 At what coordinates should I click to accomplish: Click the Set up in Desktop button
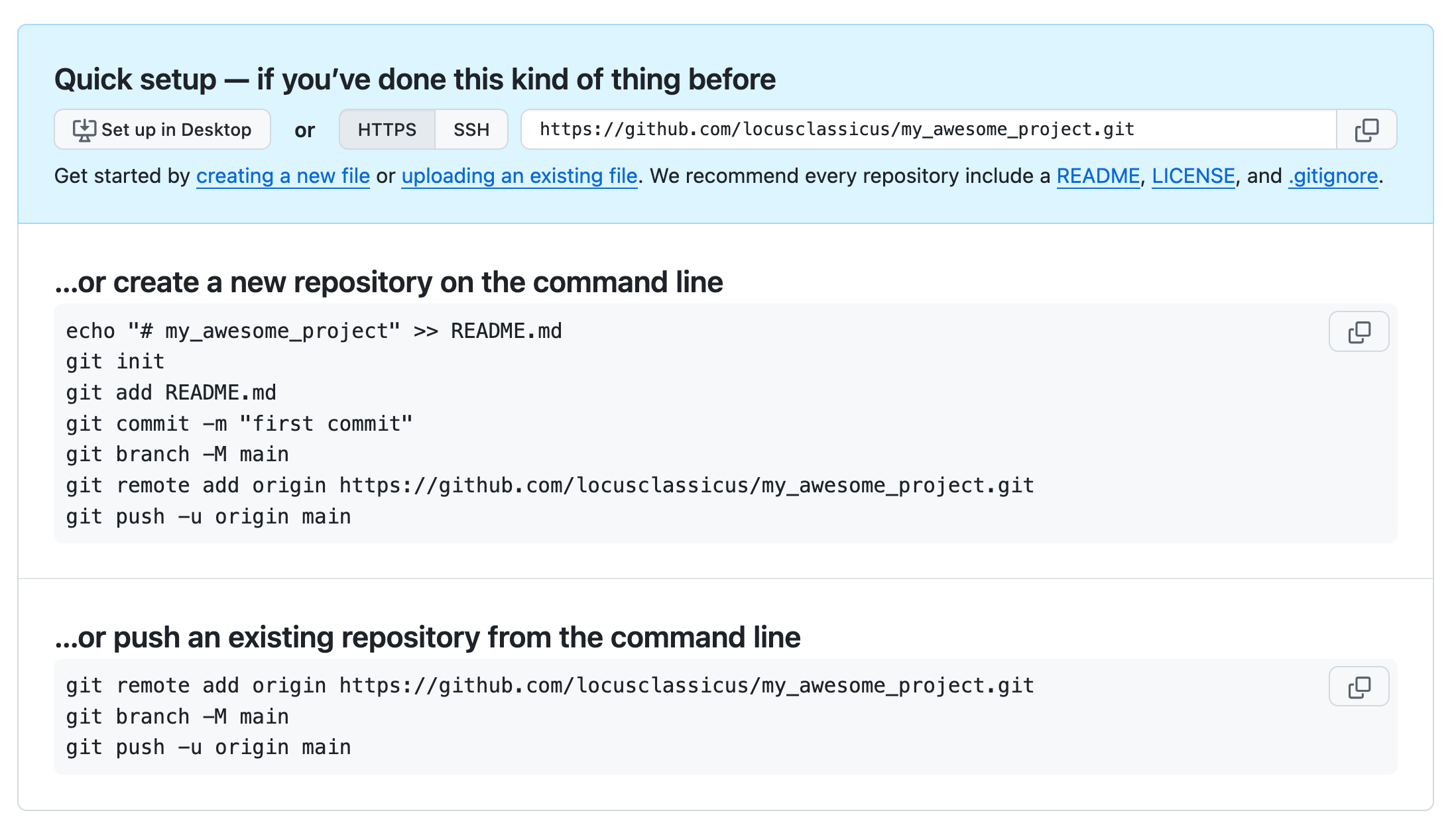pos(162,130)
